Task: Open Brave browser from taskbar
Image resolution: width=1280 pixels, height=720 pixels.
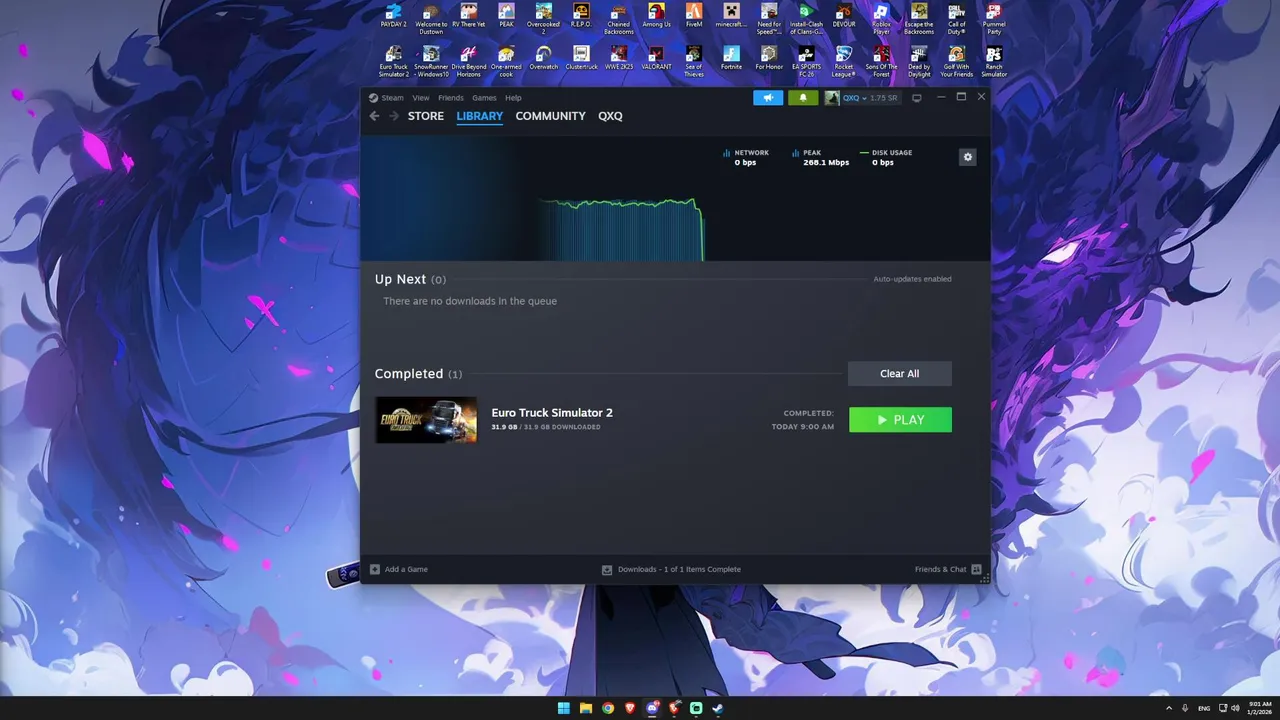Action: (630, 708)
